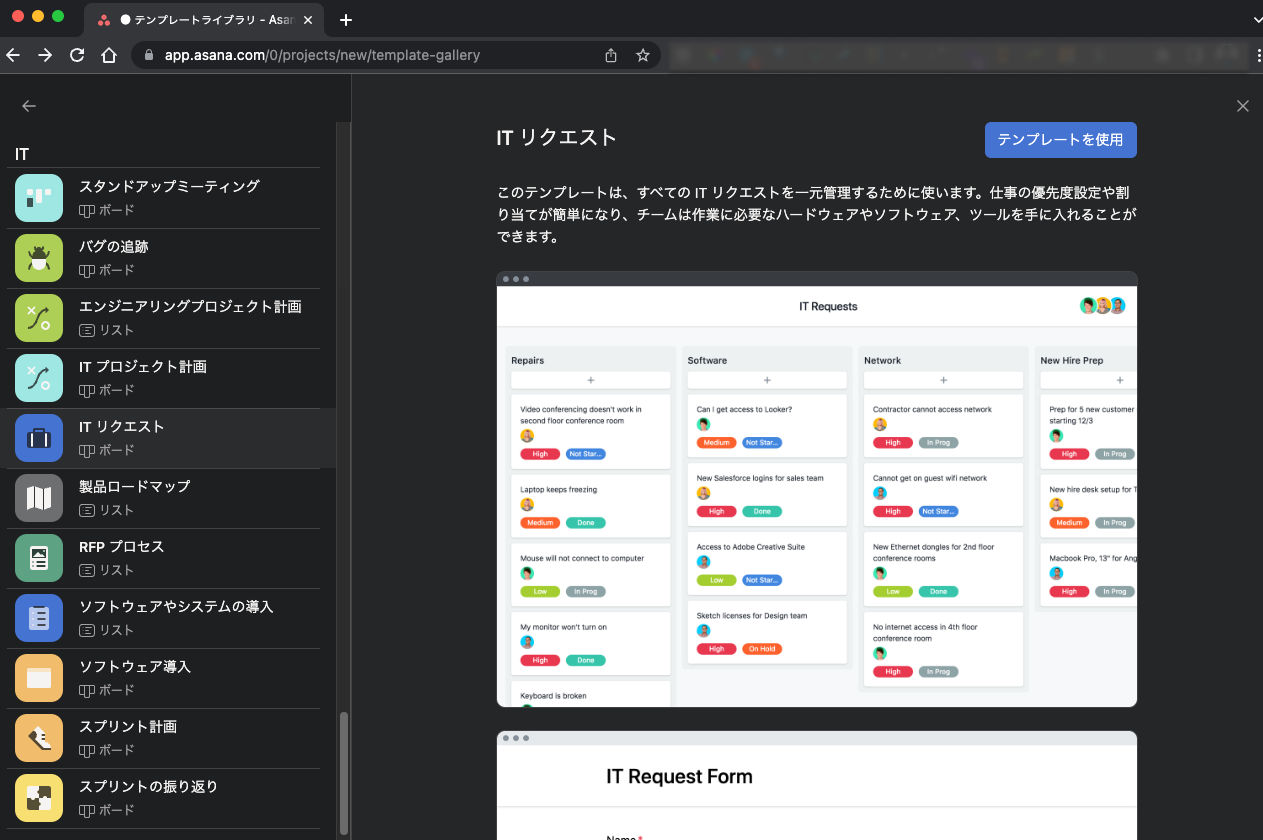The width and height of the screenshot is (1263, 840).
Task: Choose ソフトウェアやシステムの導入 template name
Action: (176, 606)
